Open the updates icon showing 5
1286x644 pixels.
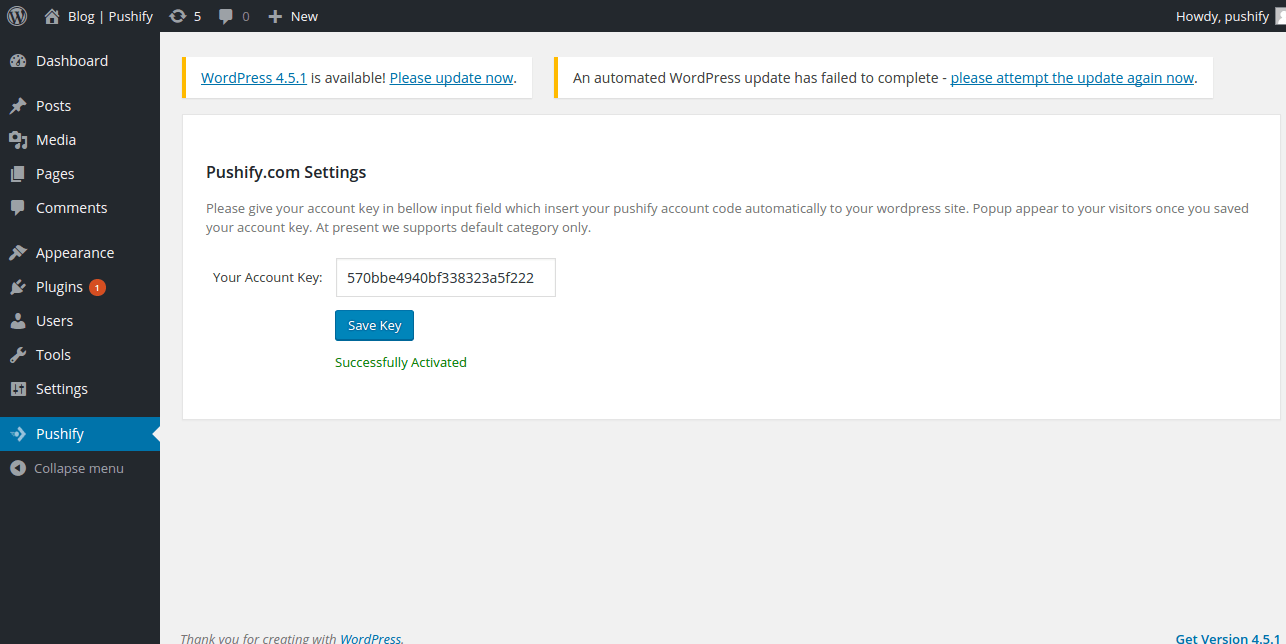178,16
